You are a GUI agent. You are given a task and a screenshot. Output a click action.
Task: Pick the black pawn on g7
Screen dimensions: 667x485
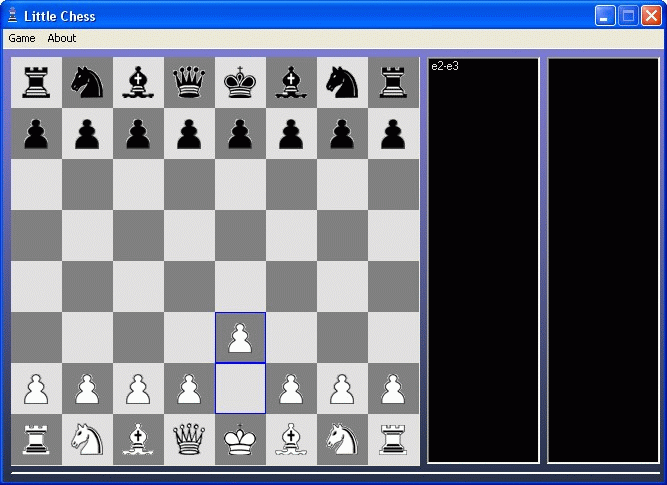[342, 134]
